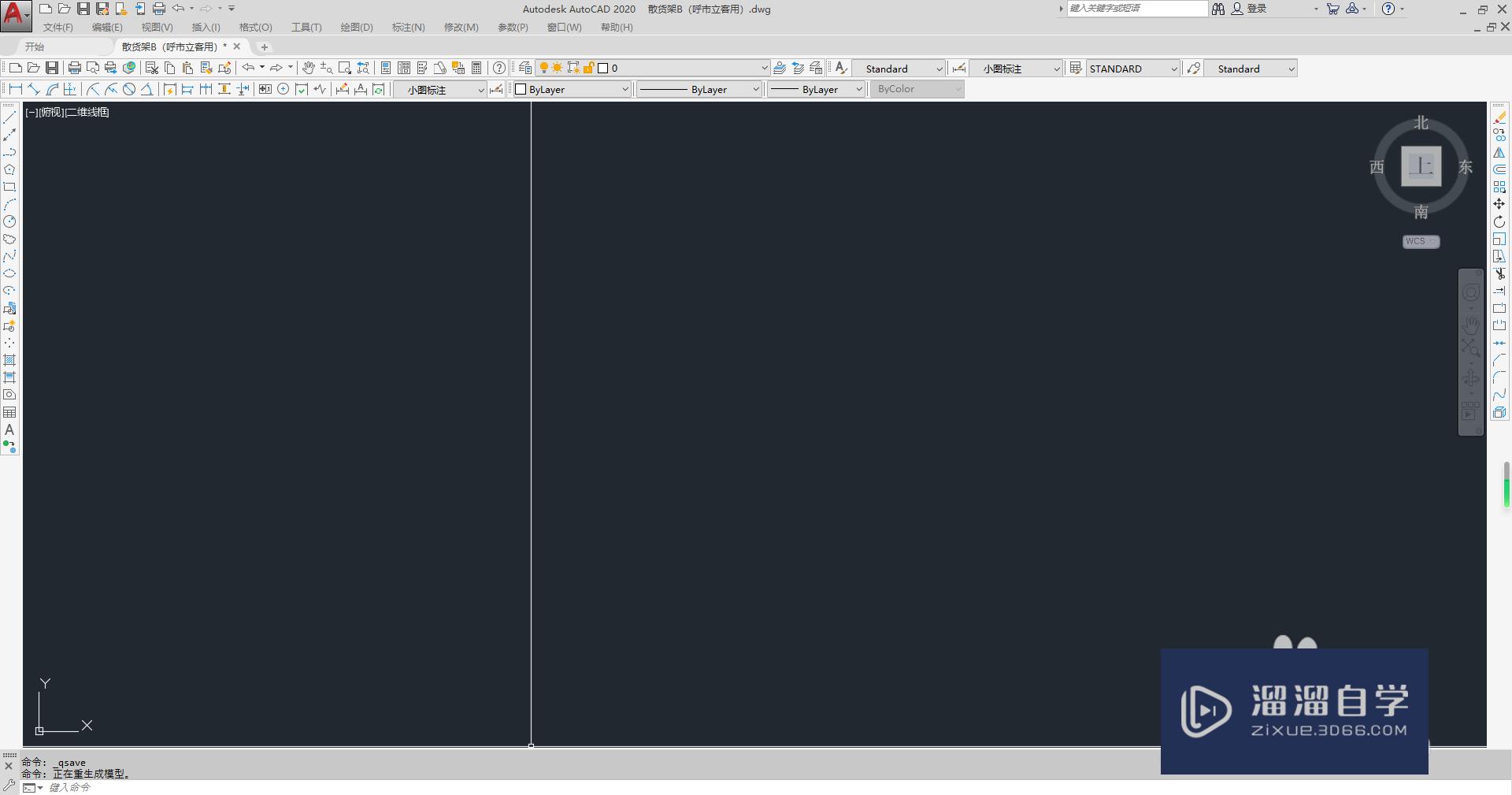Select the Multiline Text A tool
The width and height of the screenshot is (1512, 795).
pos(9,429)
